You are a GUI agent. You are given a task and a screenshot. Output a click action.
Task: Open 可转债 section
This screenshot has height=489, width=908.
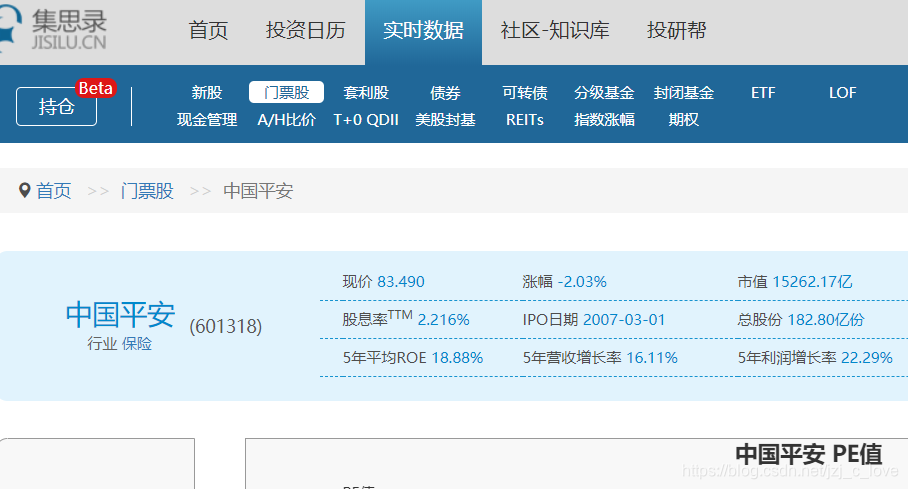pos(525,93)
